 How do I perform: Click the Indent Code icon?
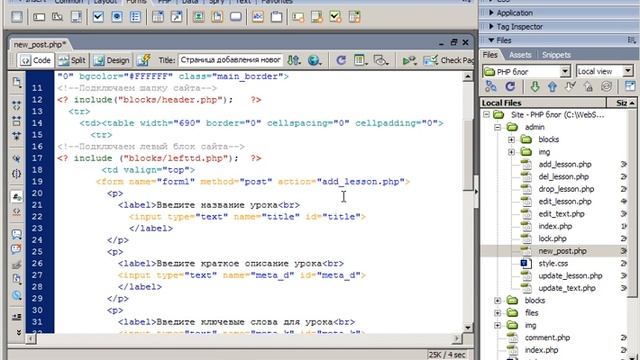click(16, 317)
